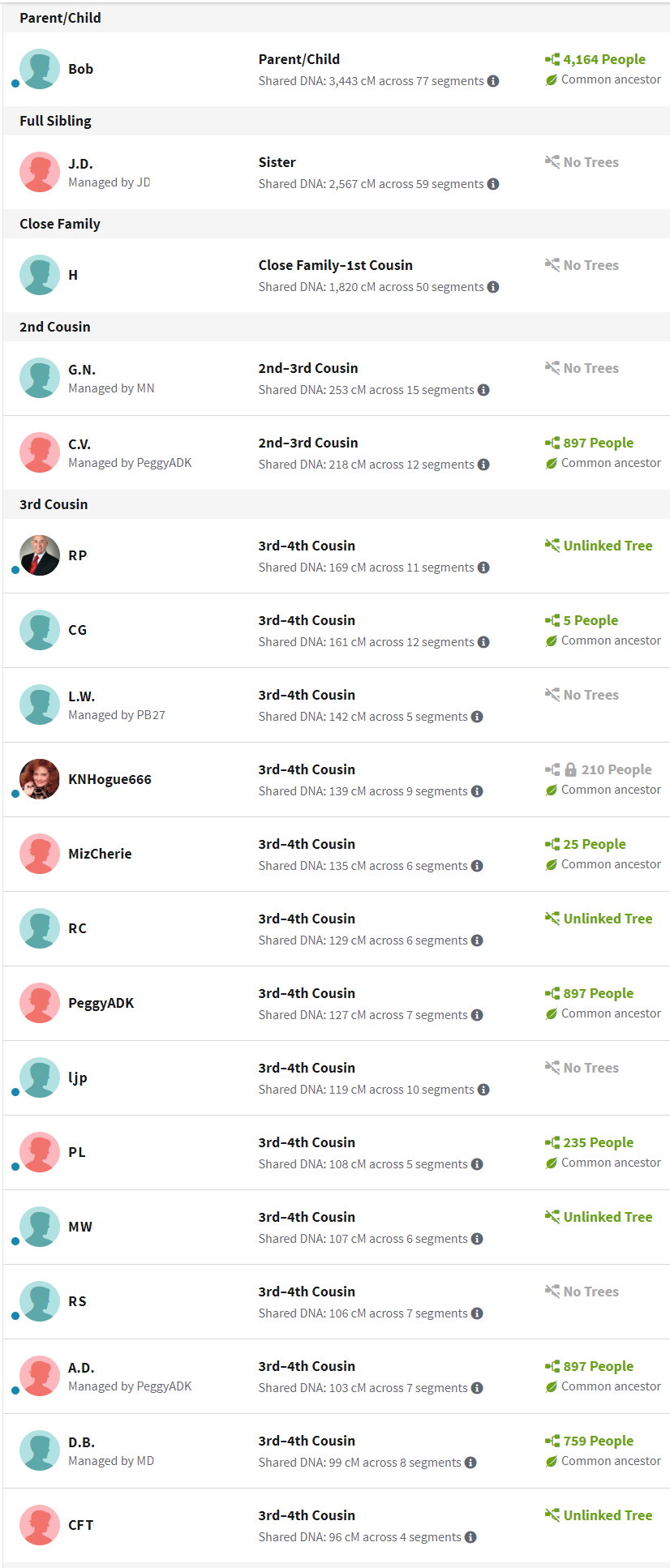This screenshot has height=1568, width=670.
Task: Click tree icon beside 4,164 People
Action: (552, 59)
